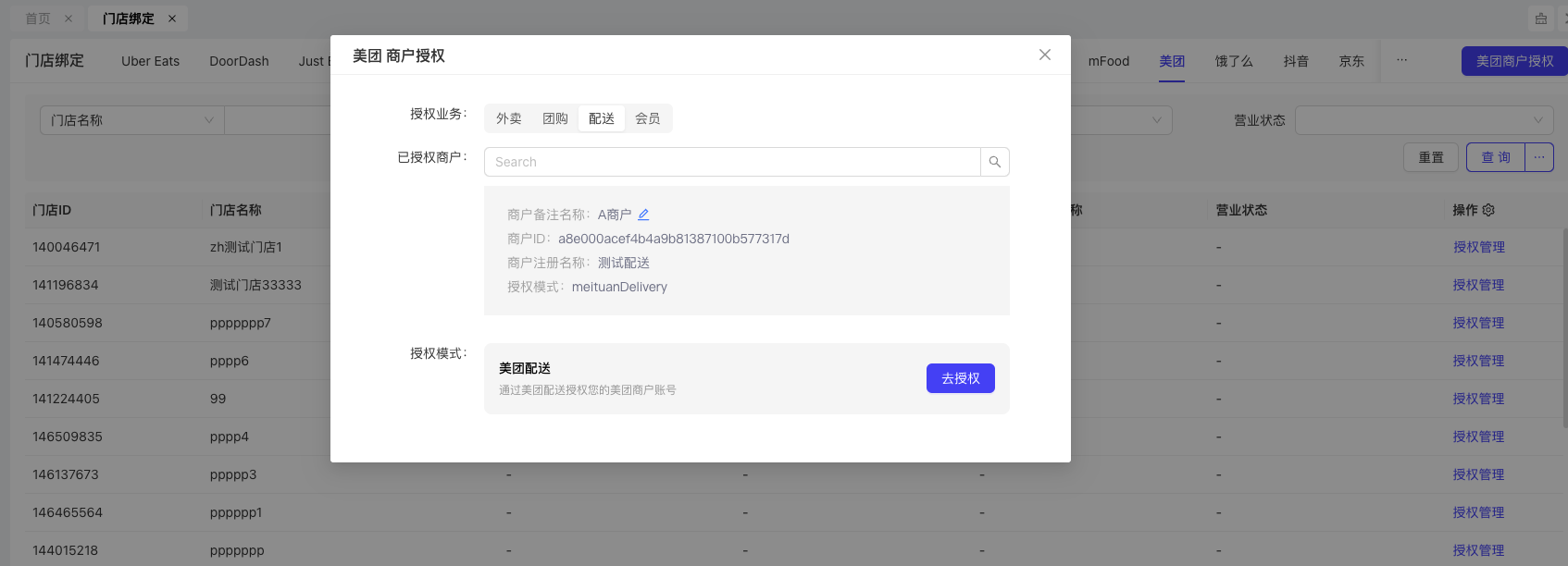
Task: Open the 门店名称 filter dropdown
Action: click(131, 120)
